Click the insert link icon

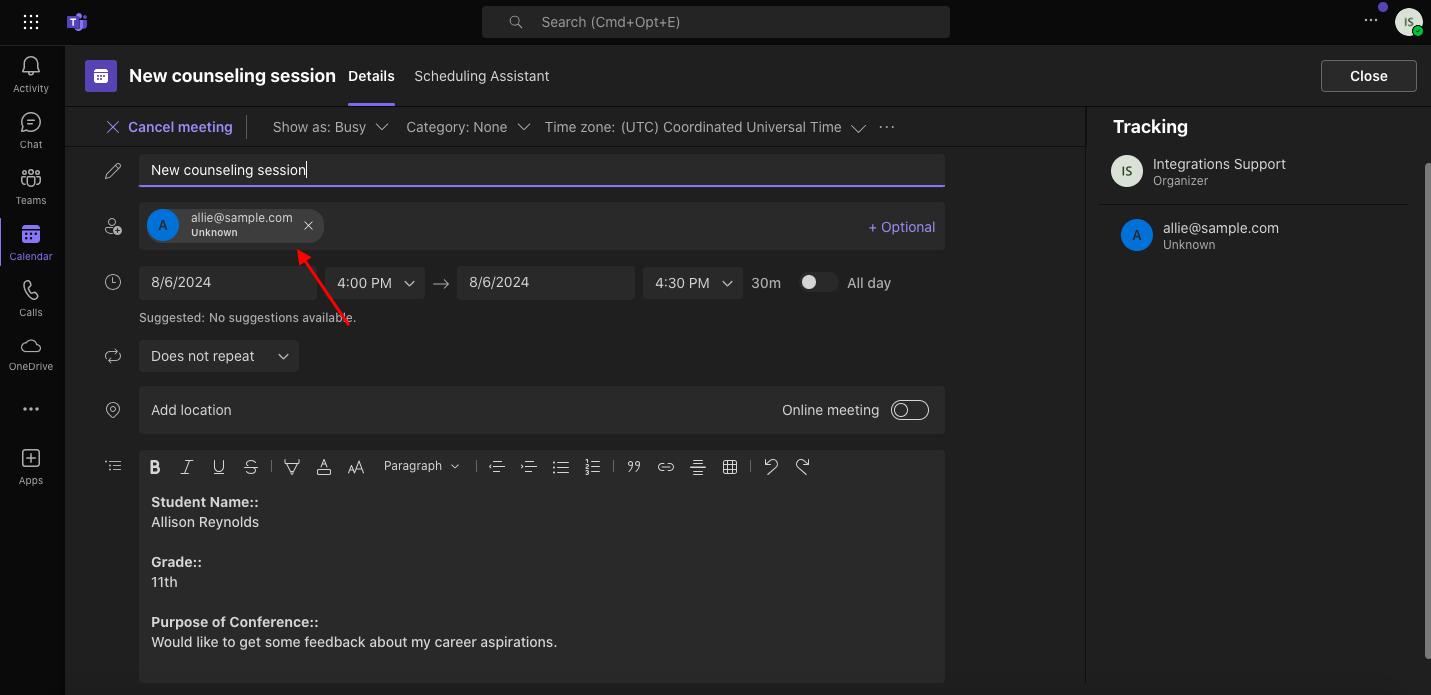[666, 467]
